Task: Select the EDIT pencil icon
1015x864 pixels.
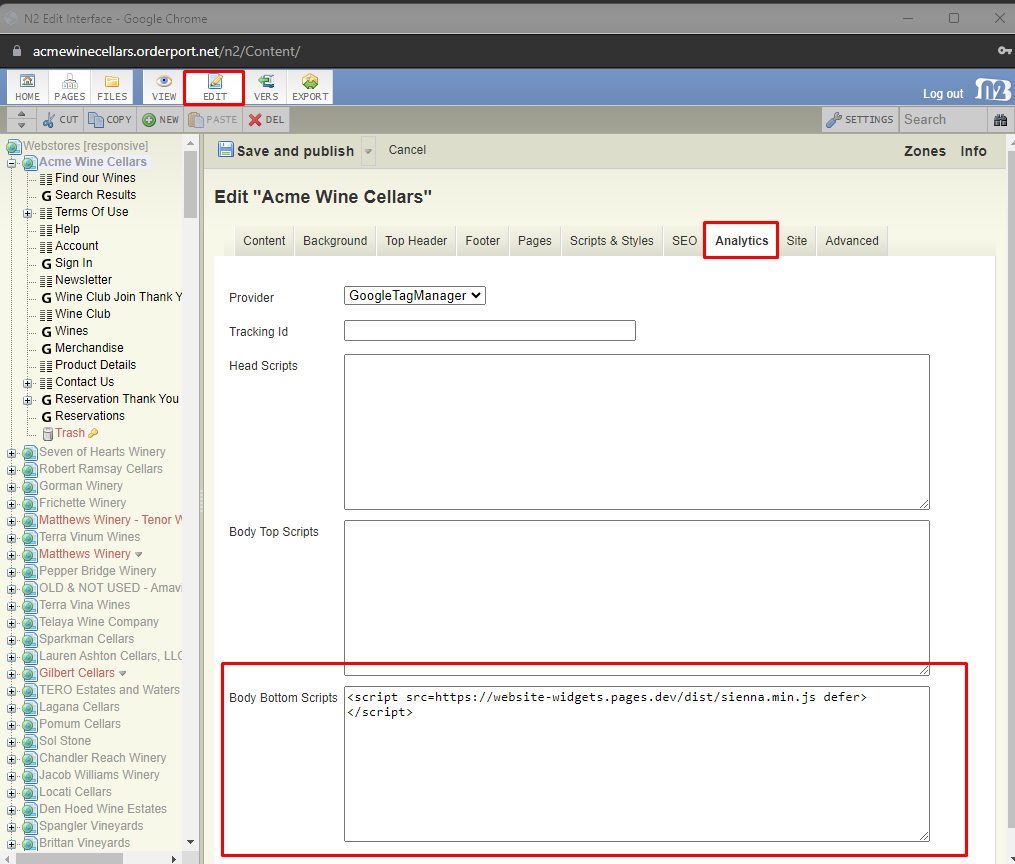Action: point(215,87)
